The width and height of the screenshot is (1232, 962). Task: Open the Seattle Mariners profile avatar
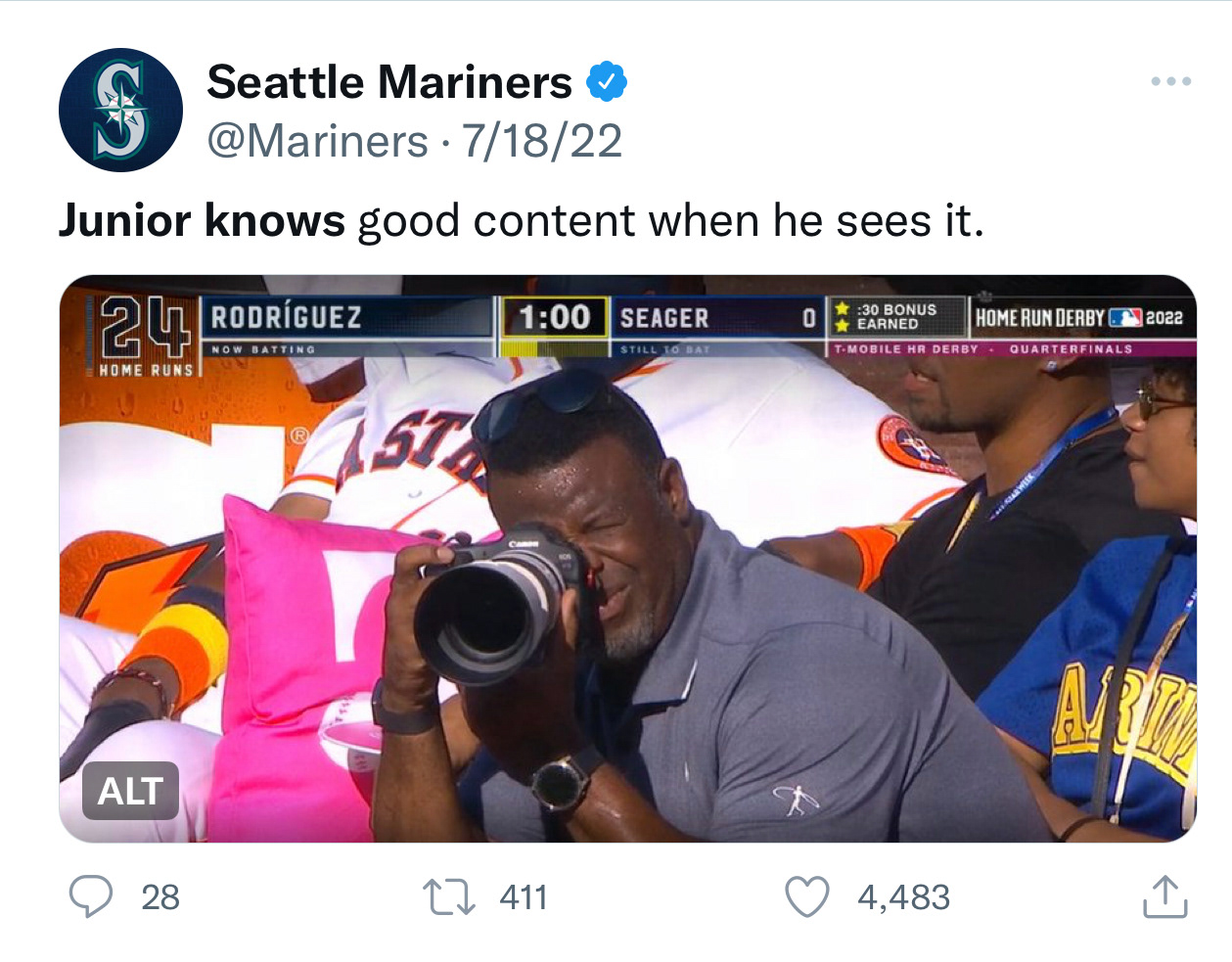(x=120, y=110)
